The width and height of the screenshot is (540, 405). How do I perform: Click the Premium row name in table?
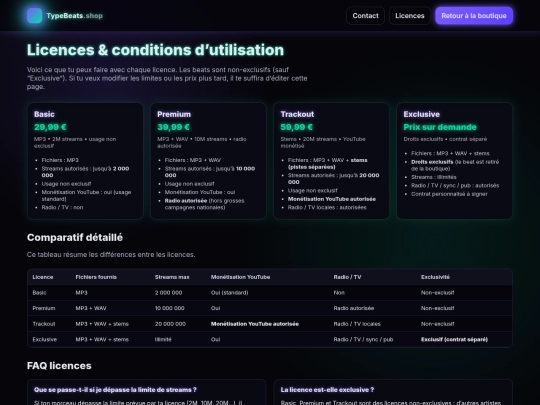pyautogui.click(x=44, y=308)
